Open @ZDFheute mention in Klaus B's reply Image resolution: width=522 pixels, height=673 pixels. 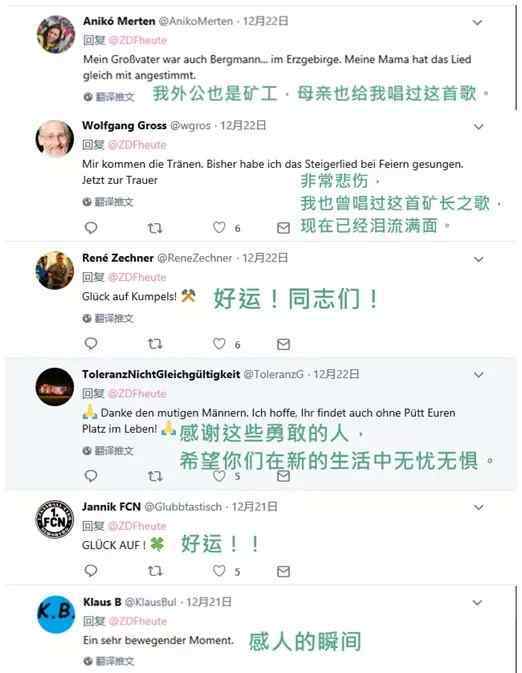click(x=138, y=621)
